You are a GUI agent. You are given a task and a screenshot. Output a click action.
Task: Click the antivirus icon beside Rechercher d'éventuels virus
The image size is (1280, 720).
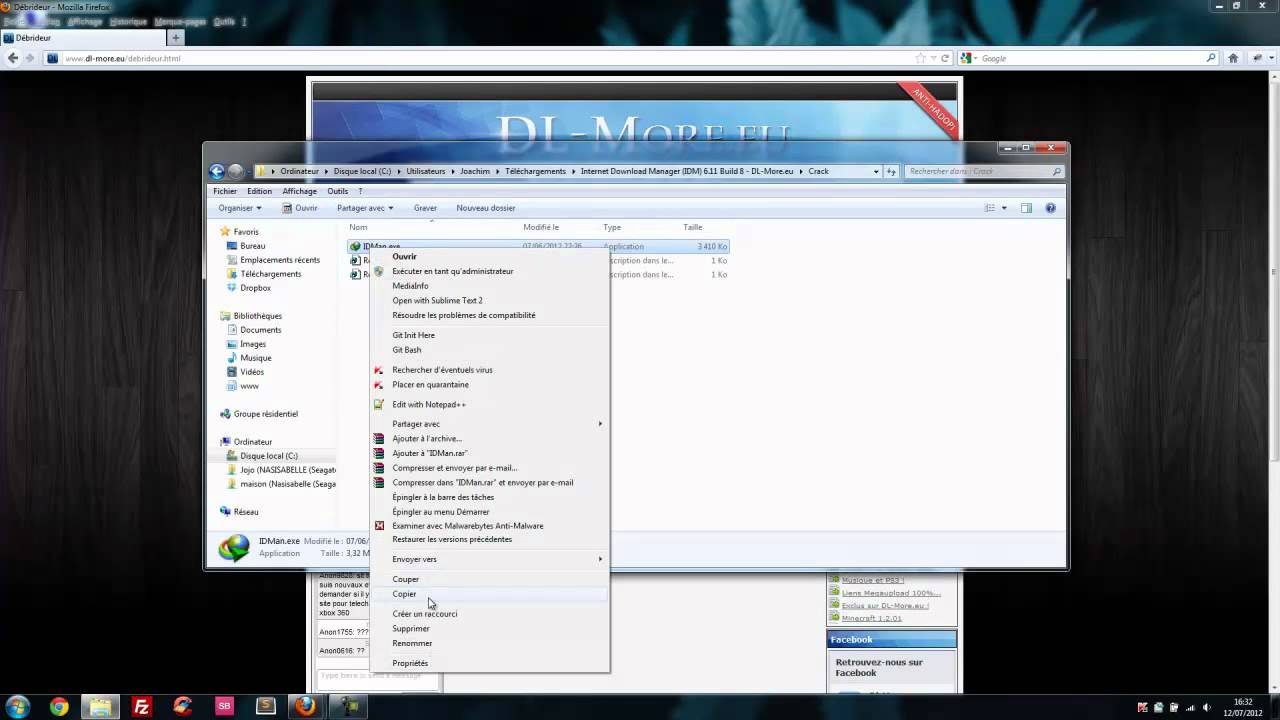click(379, 370)
